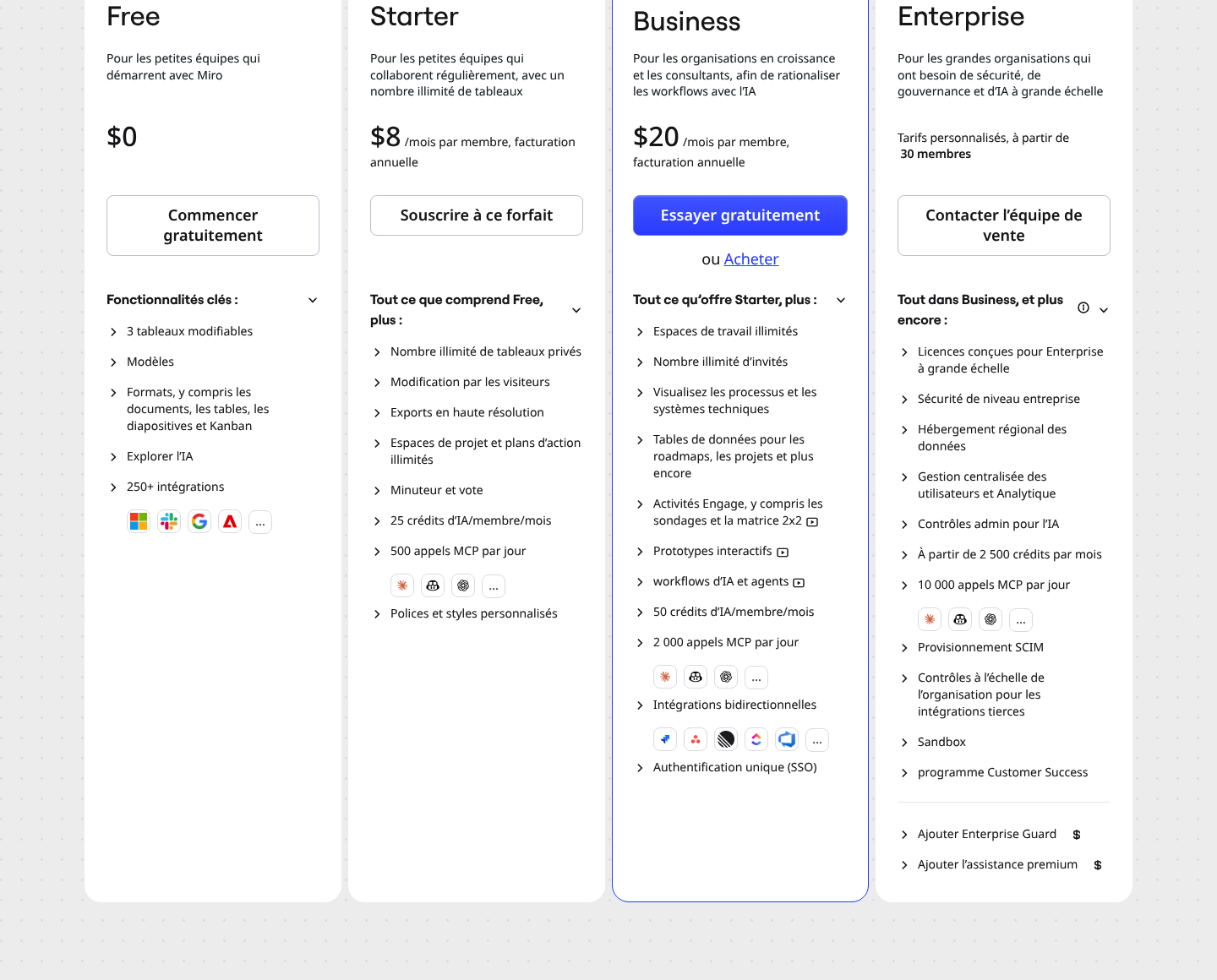This screenshot has width=1217, height=980.
Task: Click the Adobe icon in the Free plan
Action: coord(230,522)
